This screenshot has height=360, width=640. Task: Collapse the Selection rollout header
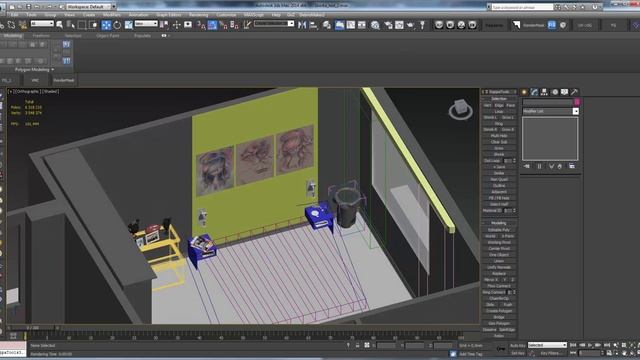click(499, 99)
